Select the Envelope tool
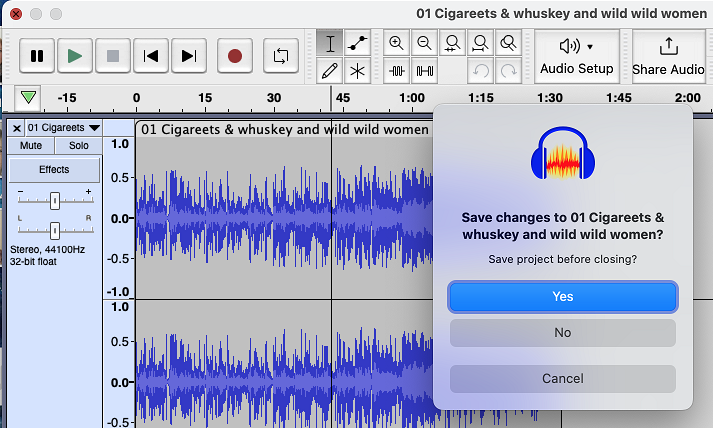Screen dimensions: 713x428 point(357,43)
